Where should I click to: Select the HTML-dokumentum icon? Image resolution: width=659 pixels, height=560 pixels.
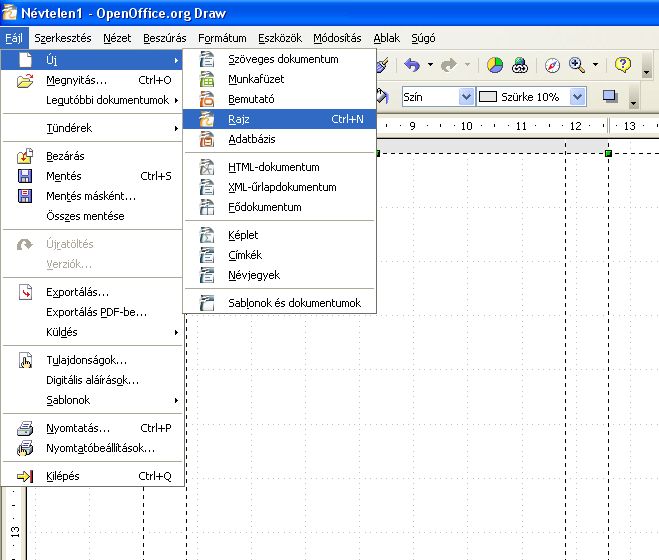point(206,167)
